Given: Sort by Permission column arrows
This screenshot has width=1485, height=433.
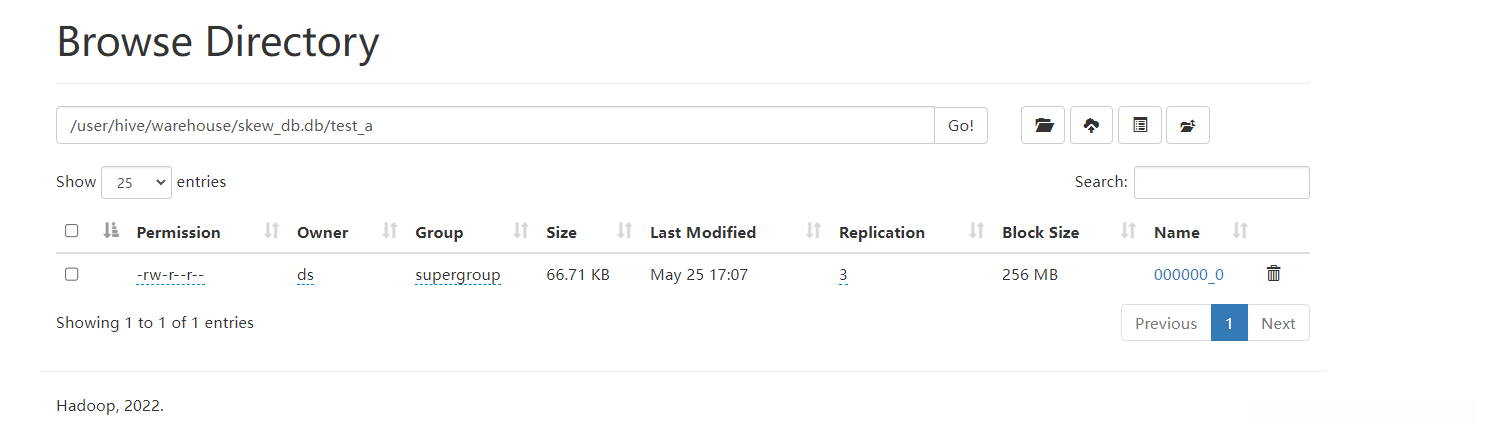Looking at the screenshot, I should pos(271,232).
